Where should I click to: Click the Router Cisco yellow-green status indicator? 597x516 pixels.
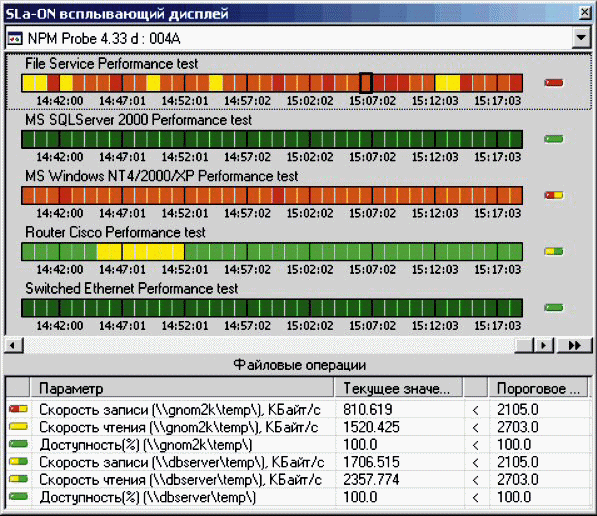click(554, 251)
